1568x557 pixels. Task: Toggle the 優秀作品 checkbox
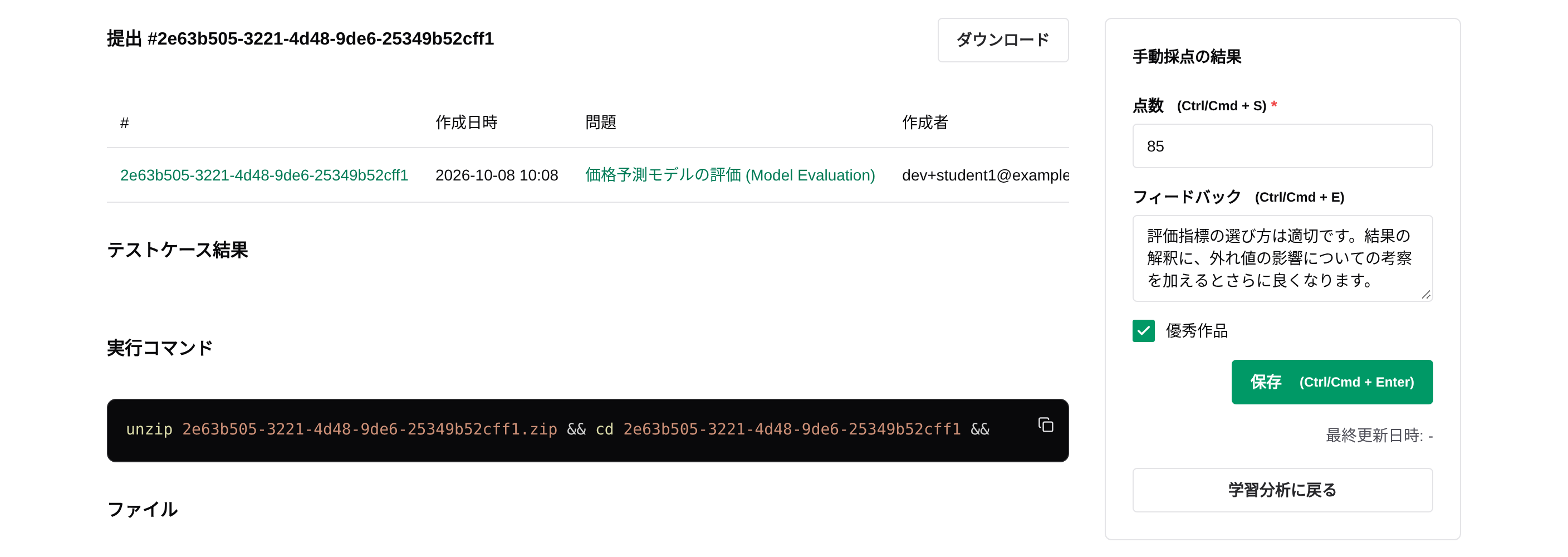click(1143, 330)
